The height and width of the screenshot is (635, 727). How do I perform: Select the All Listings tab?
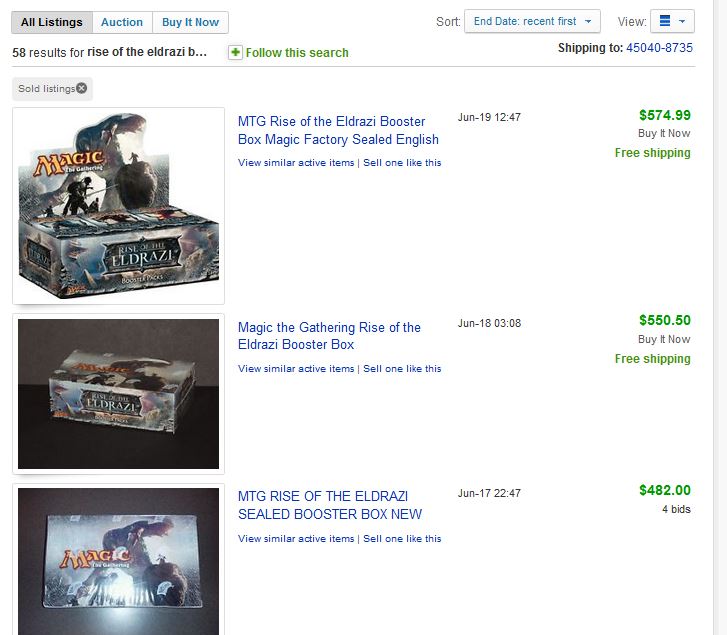click(x=52, y=22)
